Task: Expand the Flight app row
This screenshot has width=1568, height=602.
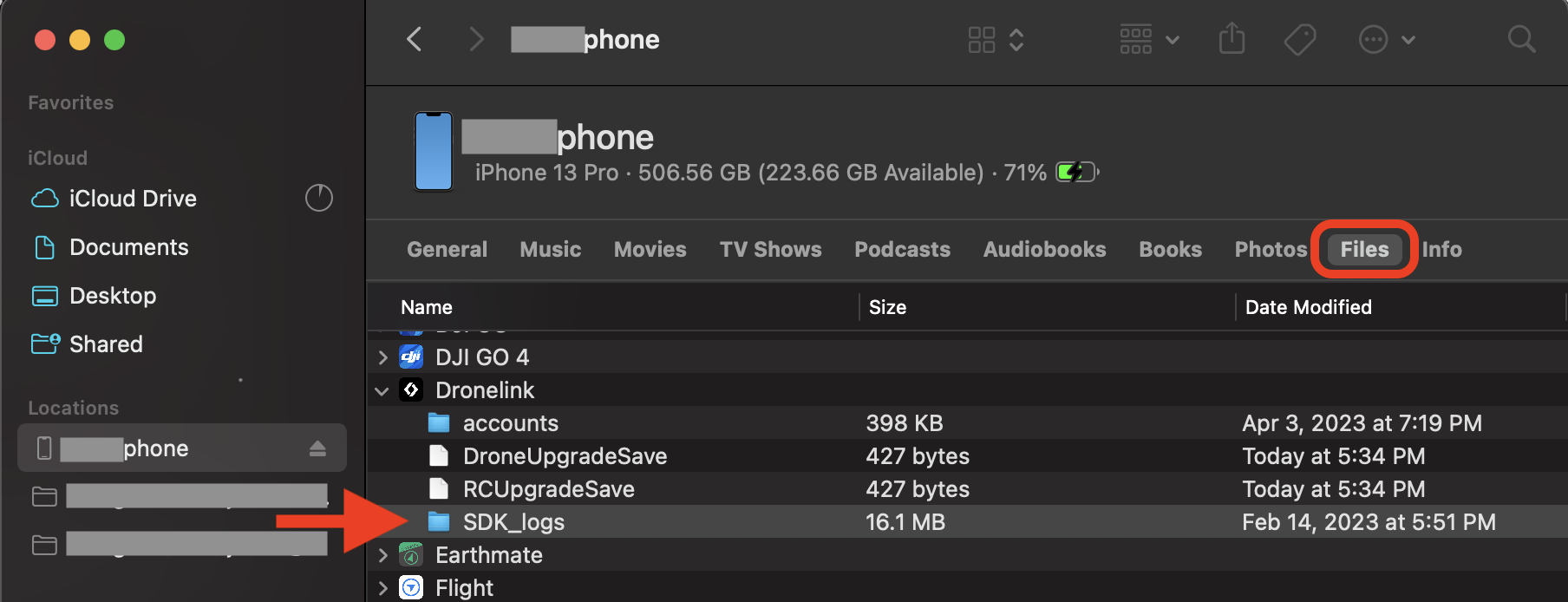Action: click(x=382, y=588)
